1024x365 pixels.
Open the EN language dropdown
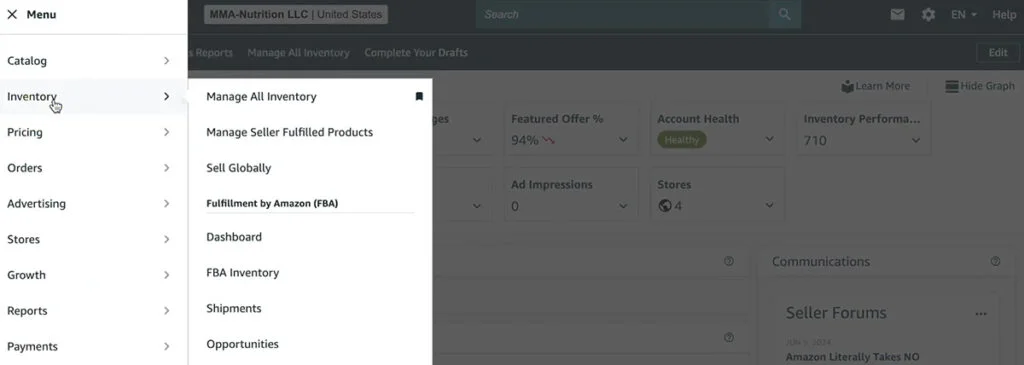tap(964, 14)
